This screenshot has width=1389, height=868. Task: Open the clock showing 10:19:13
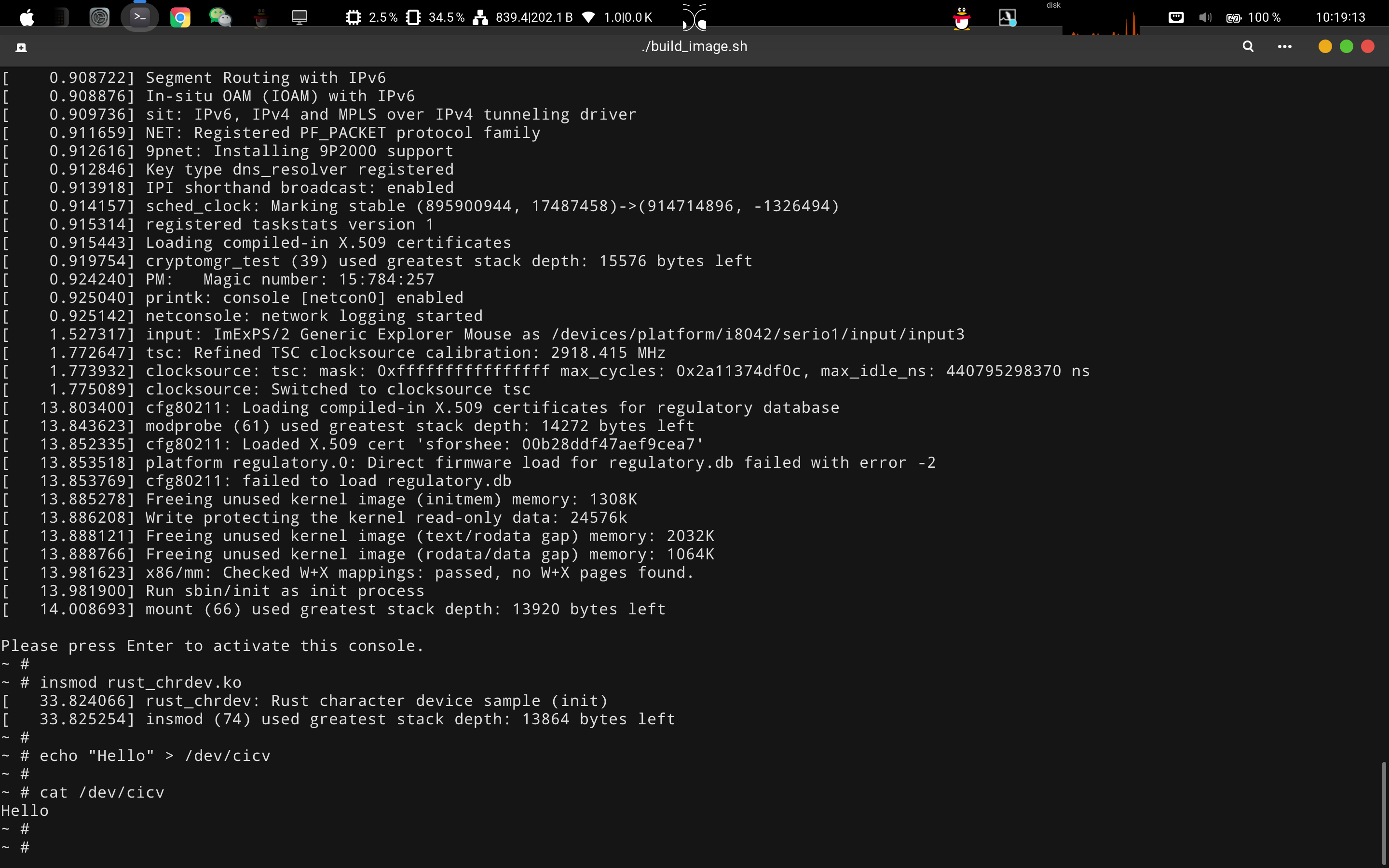click(1340, 17)
